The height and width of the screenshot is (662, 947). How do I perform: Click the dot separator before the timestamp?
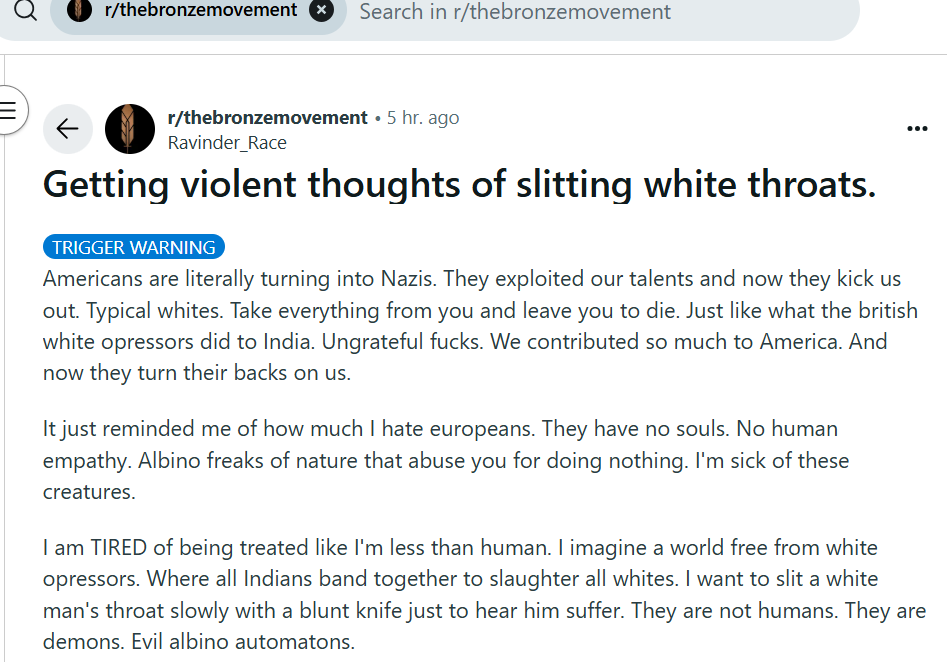377,118
